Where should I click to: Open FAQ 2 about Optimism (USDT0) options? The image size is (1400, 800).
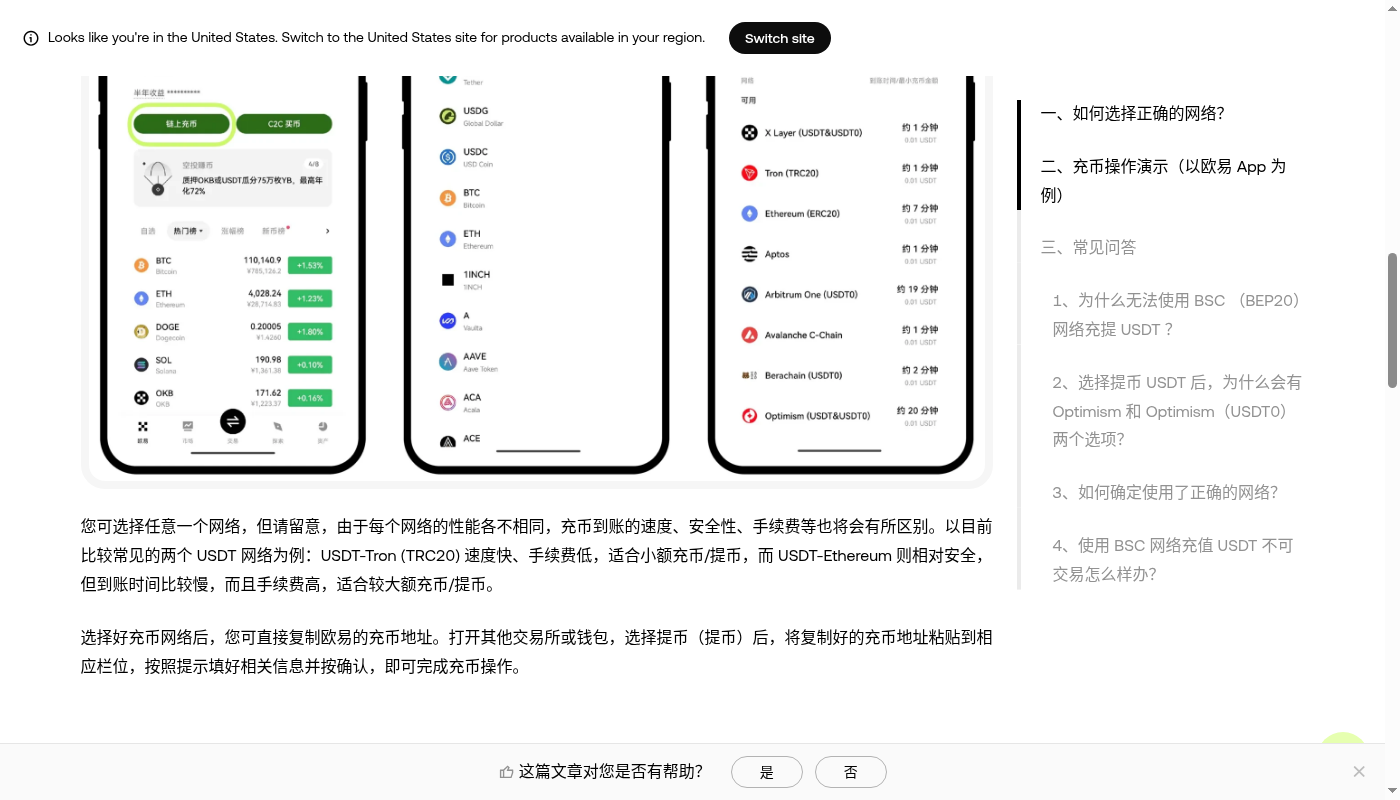click(x=1177, y=411)
